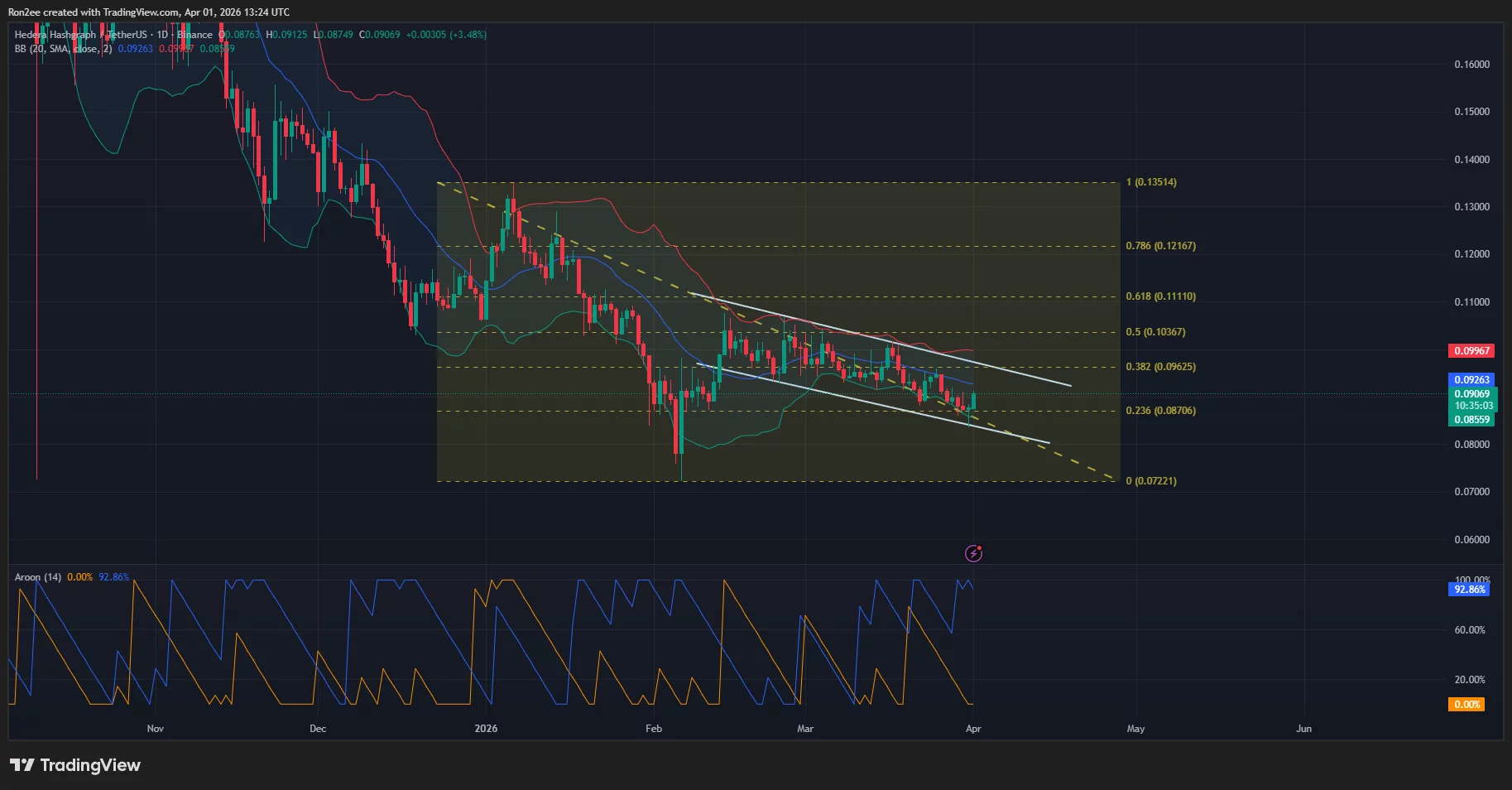This screenshot has height=790, width=1512.
Task: Click the 0.16000 value on the price axis
Action: pyautogui.click(x=1473, y=63)
